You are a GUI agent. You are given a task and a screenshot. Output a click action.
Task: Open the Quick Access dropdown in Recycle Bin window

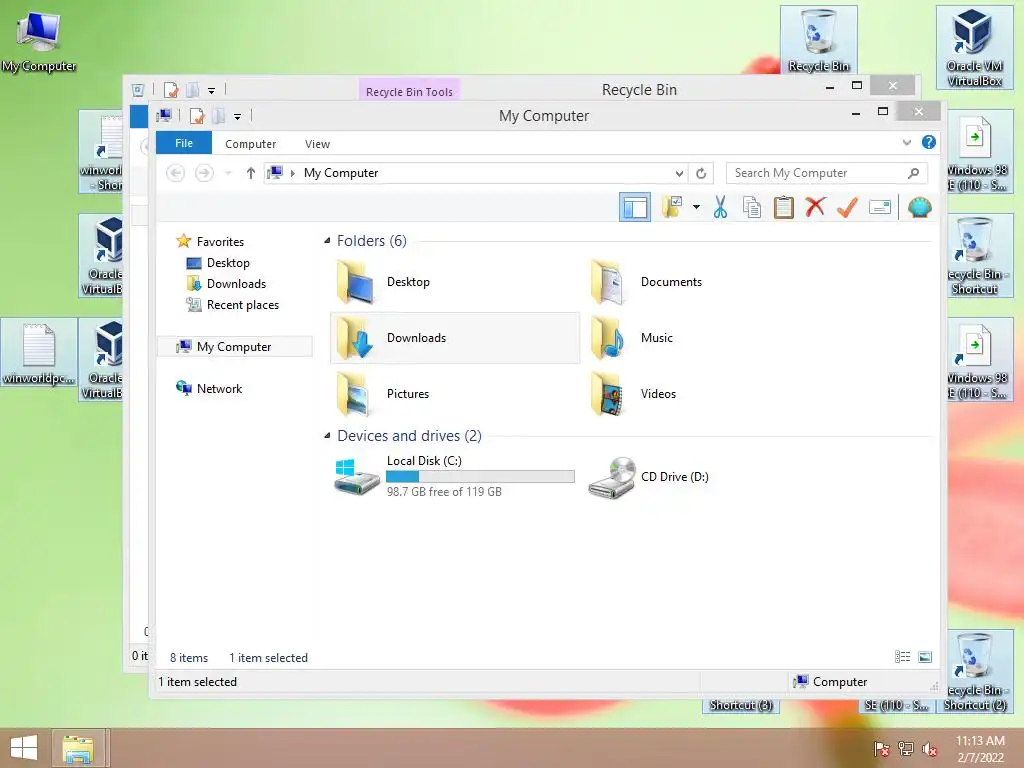(211, 91)
